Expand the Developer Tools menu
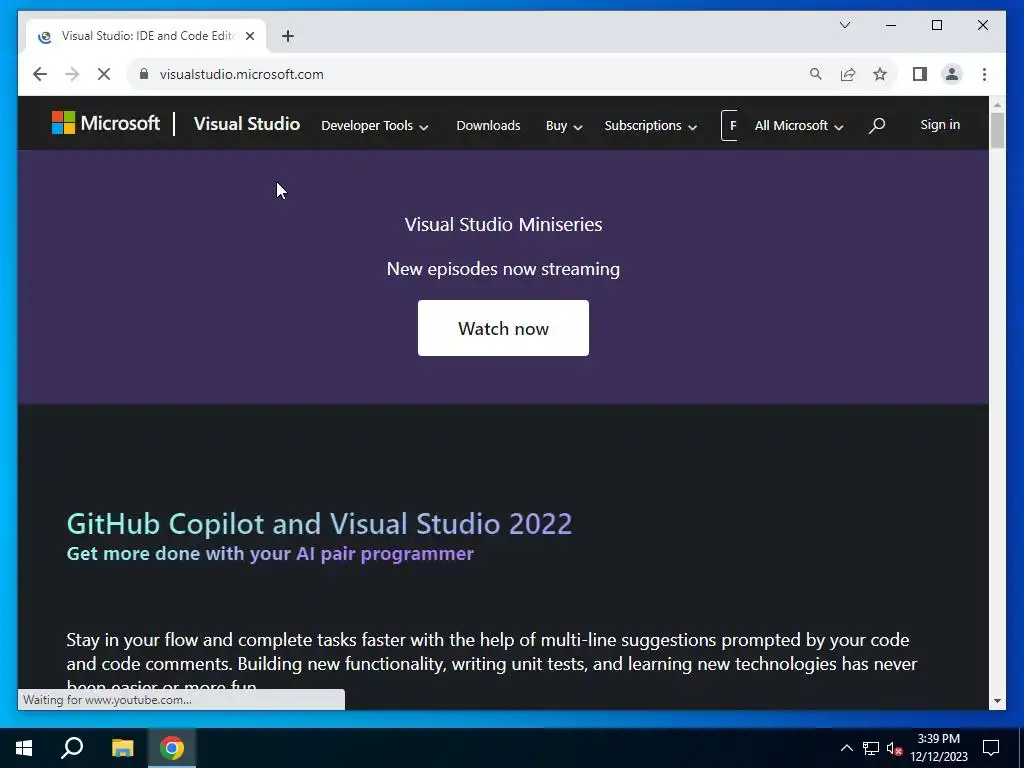Image resolution: width=1024 pixels, height=768 pixels. tap(374, 125)
